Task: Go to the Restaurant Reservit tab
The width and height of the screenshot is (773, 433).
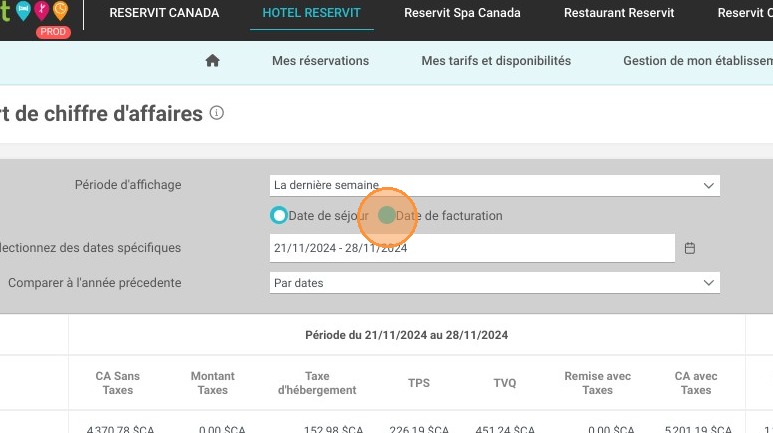Action: [619, 13]
